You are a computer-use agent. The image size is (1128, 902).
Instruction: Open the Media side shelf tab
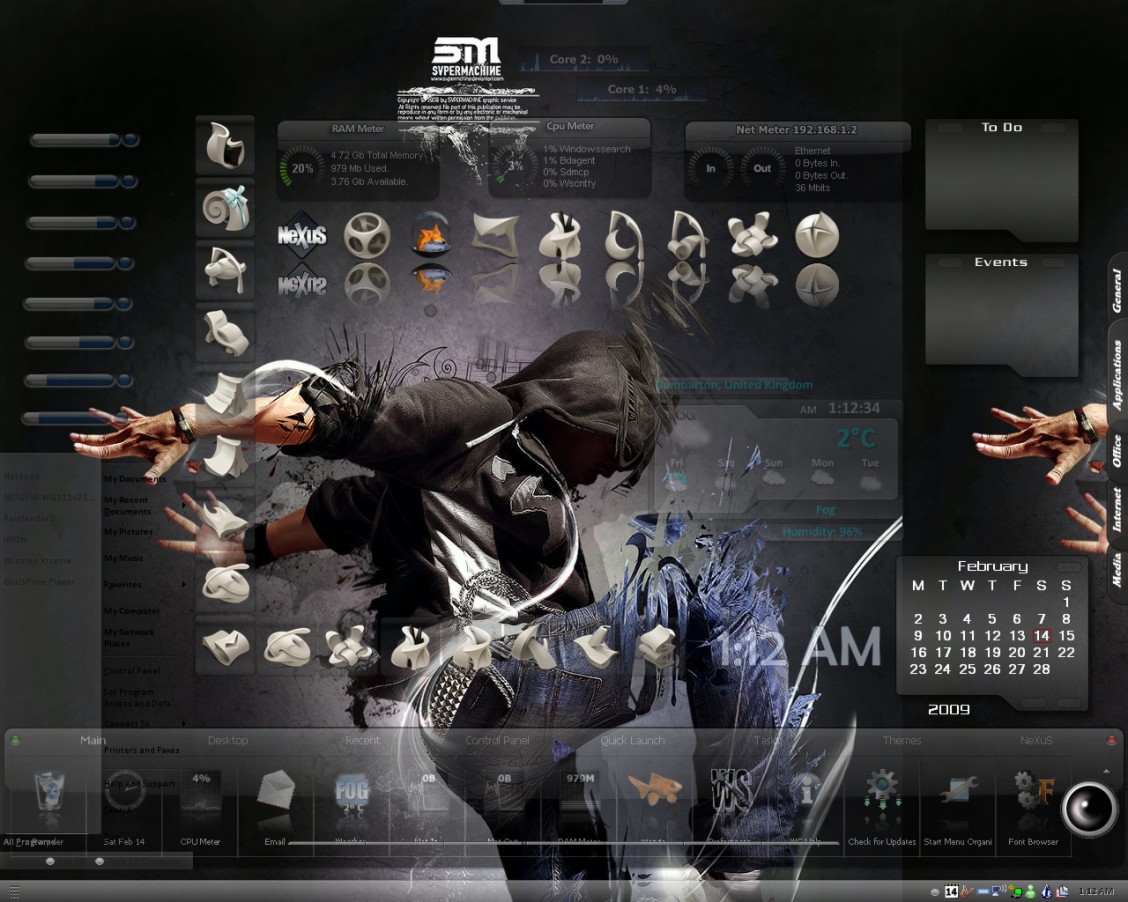pyautogui.click(x=1116, y=569)
